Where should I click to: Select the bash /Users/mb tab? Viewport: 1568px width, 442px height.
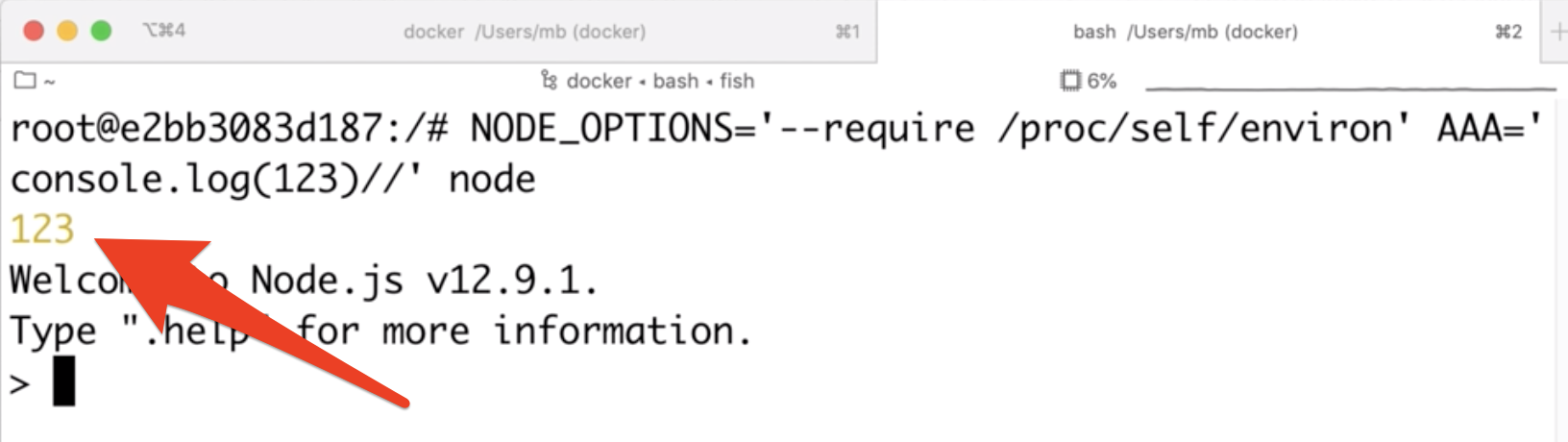[1185, 32]
